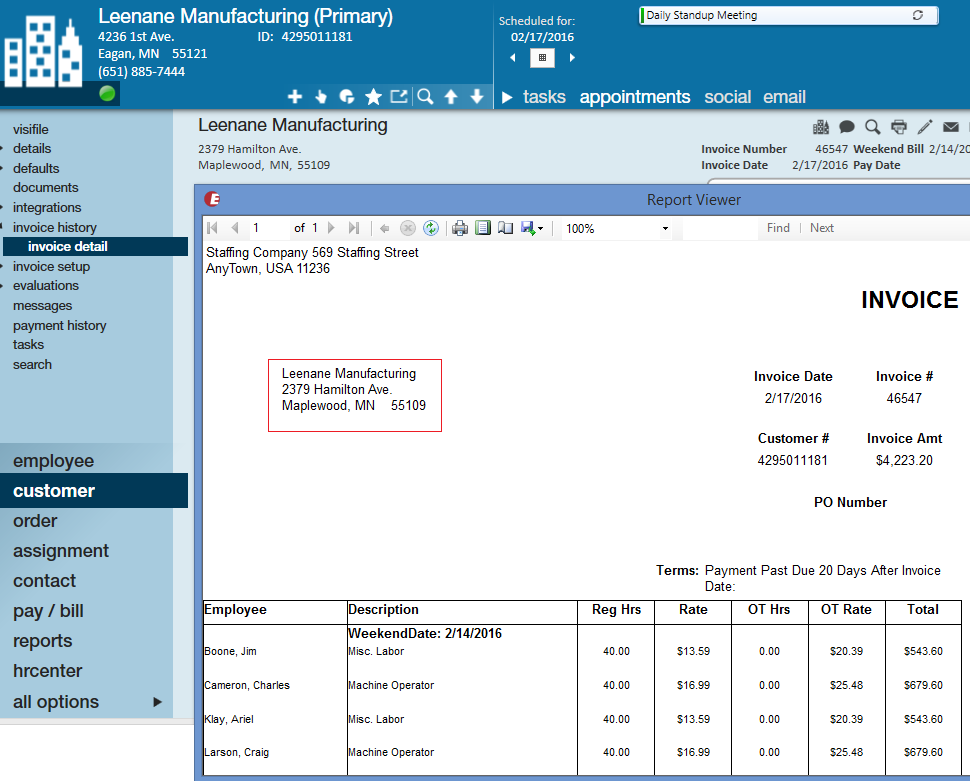Click the envelope email icon above invoice

951,127
